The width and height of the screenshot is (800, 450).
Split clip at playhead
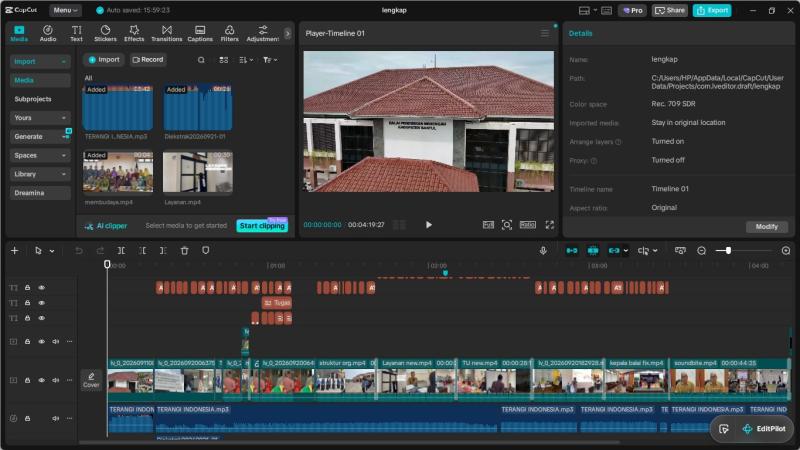click(121, 251)
